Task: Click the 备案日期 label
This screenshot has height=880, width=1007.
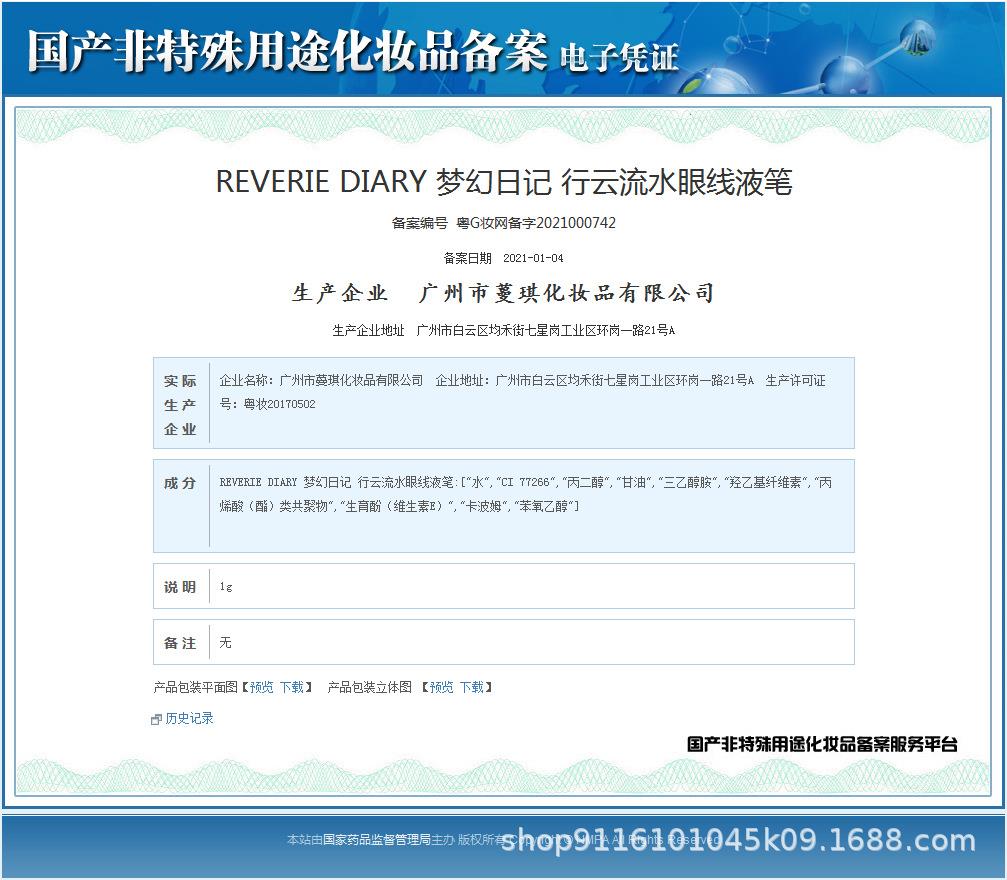Action: [468, 258]
